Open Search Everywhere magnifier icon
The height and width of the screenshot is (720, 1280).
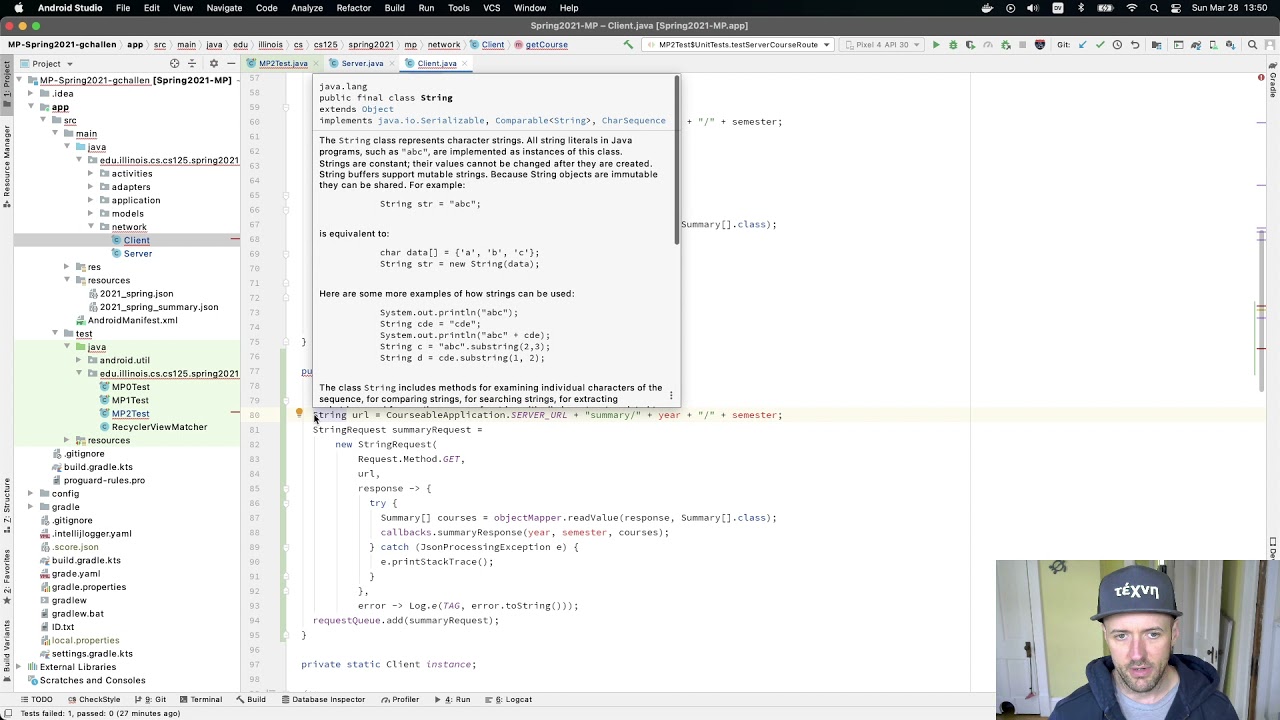pos(1252,44)
